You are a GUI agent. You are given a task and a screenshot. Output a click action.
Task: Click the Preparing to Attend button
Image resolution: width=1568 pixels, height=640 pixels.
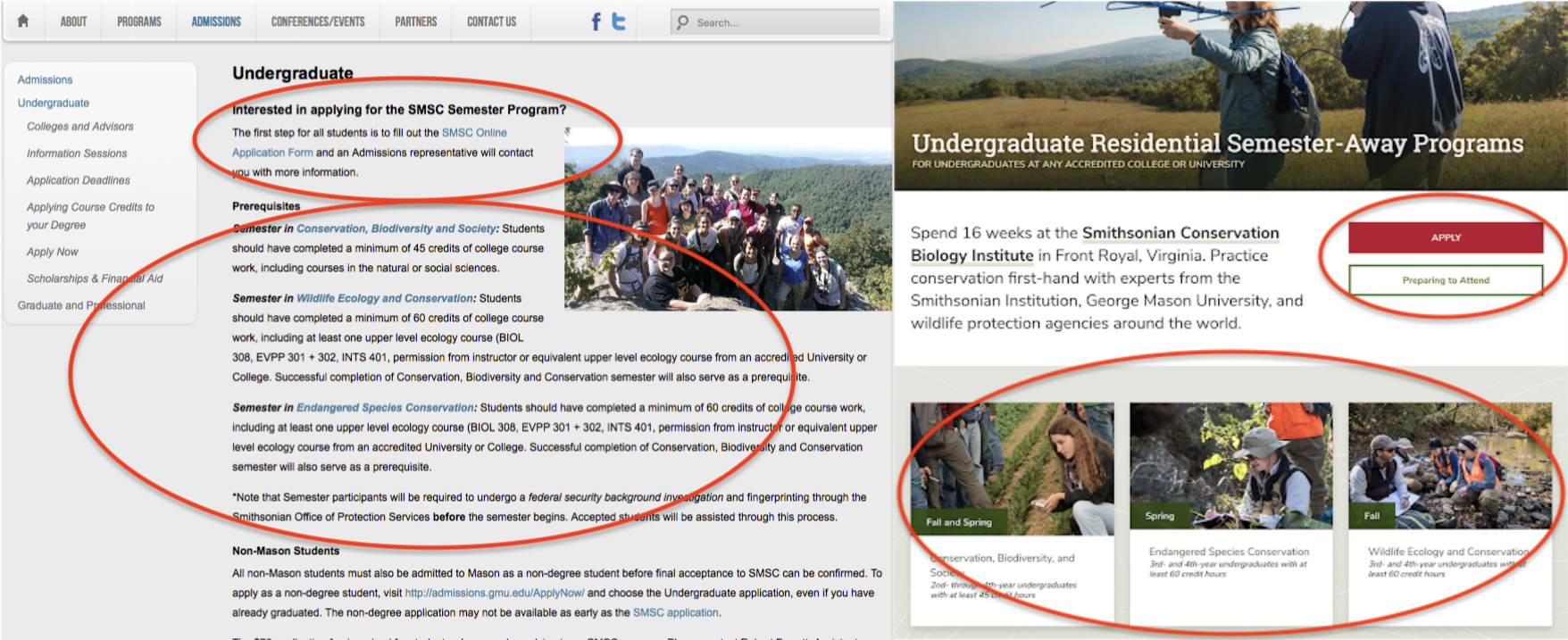tap(1446, 280)
